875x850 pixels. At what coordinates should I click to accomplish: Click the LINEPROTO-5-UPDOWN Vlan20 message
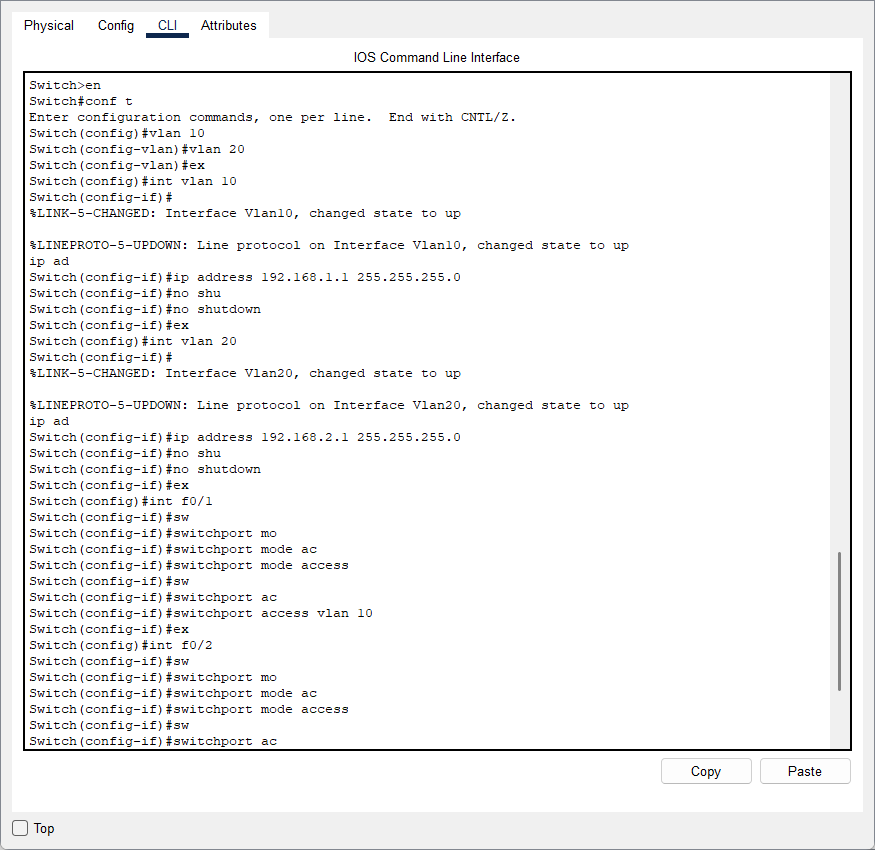coord(329,405)
